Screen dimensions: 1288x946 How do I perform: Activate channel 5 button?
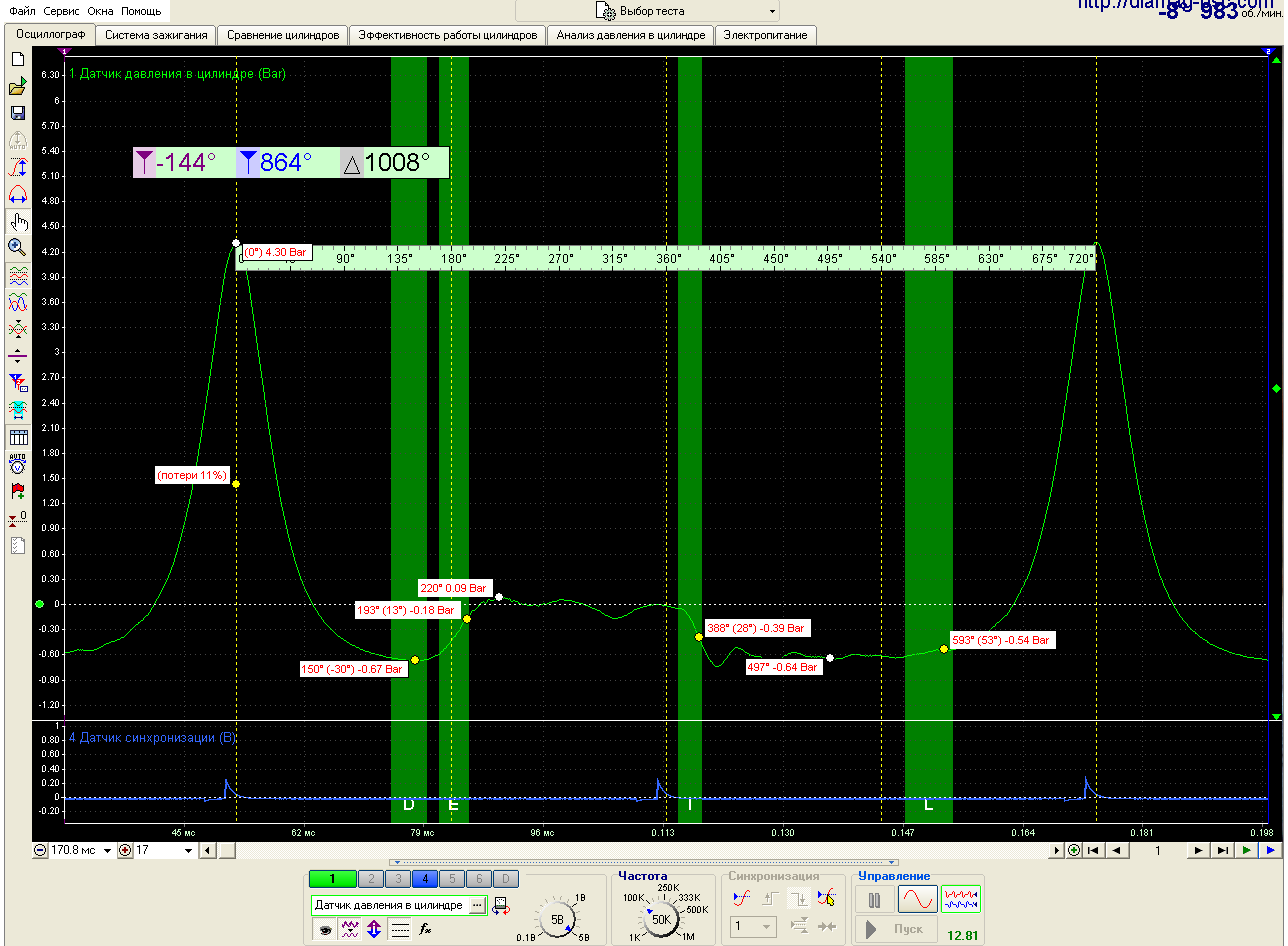(x=452, y=879)
